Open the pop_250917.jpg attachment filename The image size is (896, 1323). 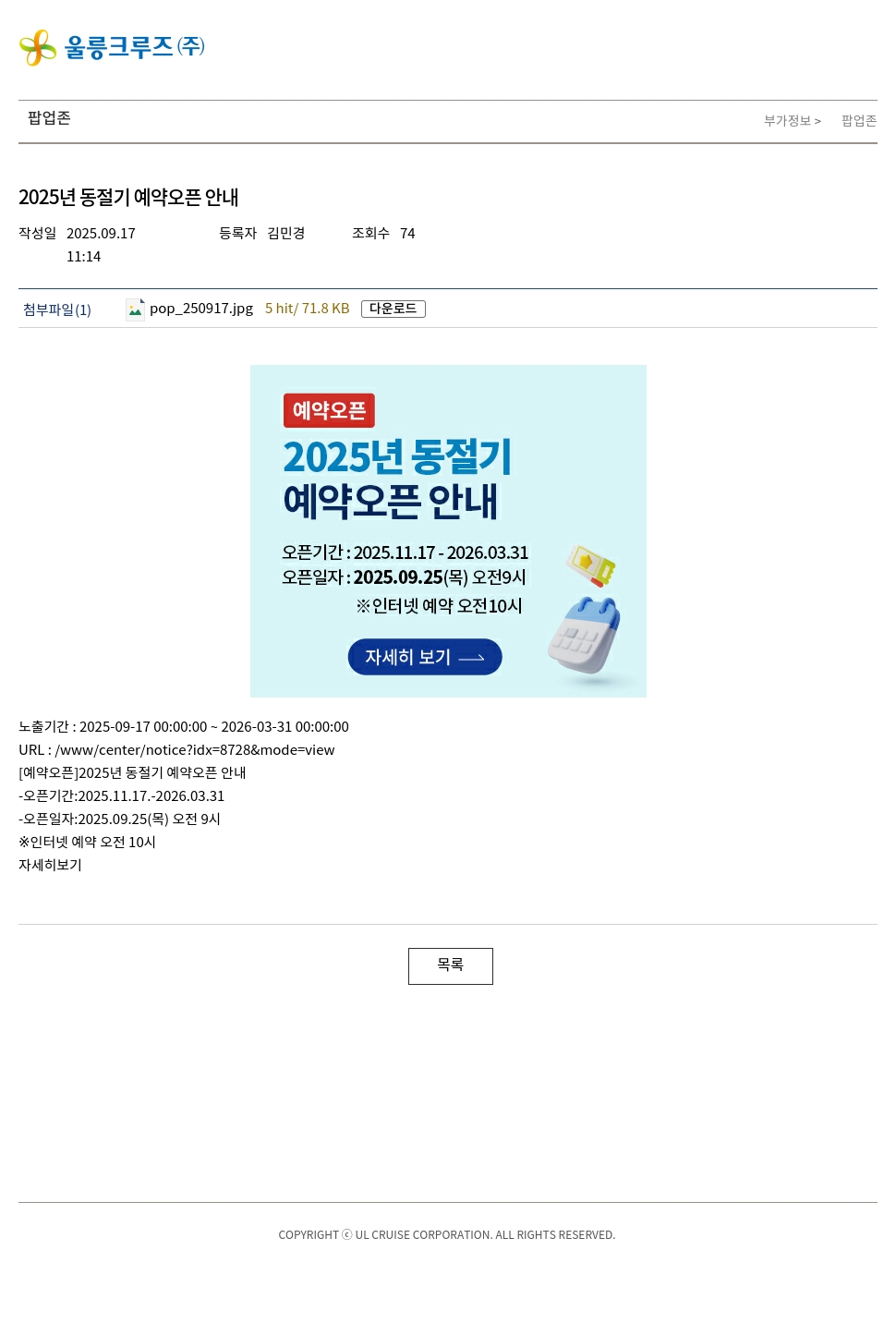point(201,309)
